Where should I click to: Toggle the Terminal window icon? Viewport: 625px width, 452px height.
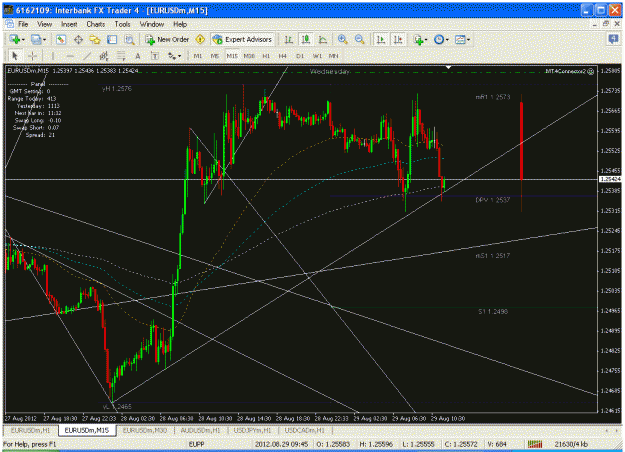point(112,39)
